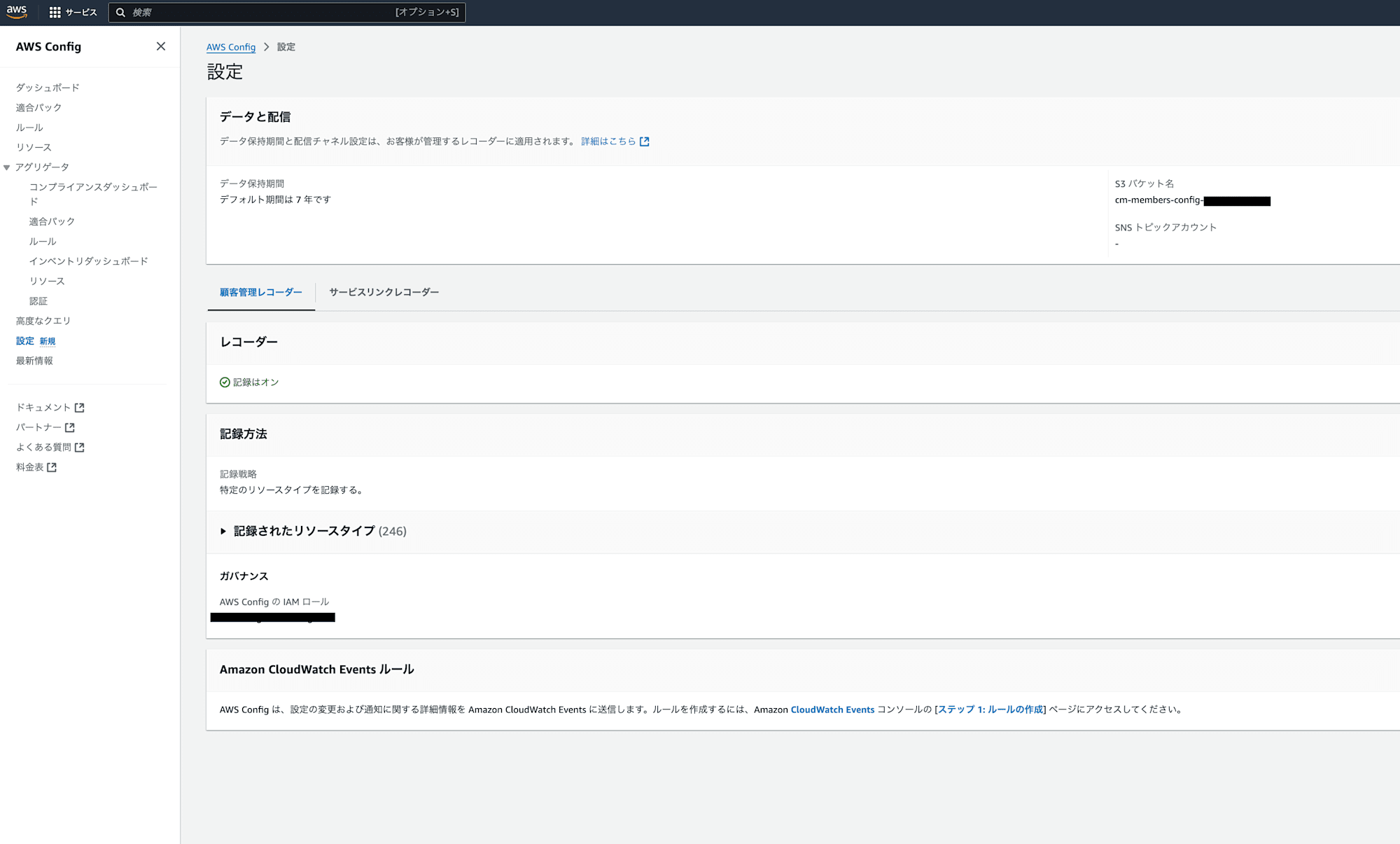Open リソース under アグリゲータ
This screenshot has height=844, width=1400.
(47, 281)
